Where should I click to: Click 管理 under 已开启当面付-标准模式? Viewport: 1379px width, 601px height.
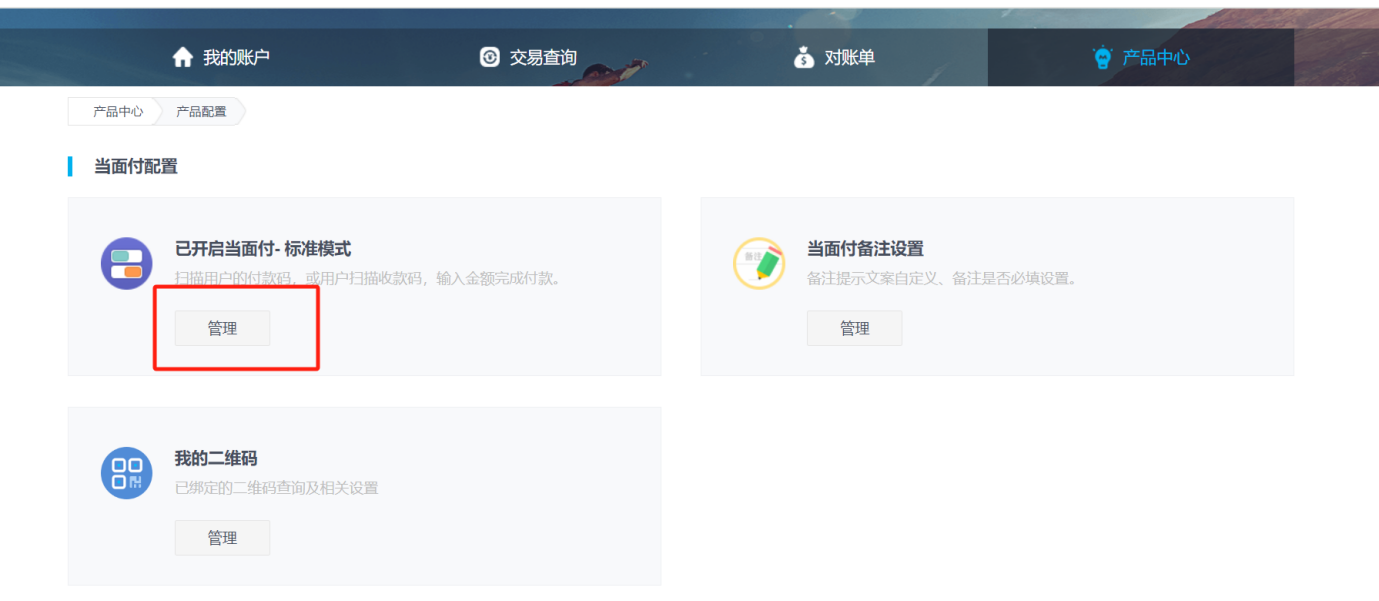(222, 328)
